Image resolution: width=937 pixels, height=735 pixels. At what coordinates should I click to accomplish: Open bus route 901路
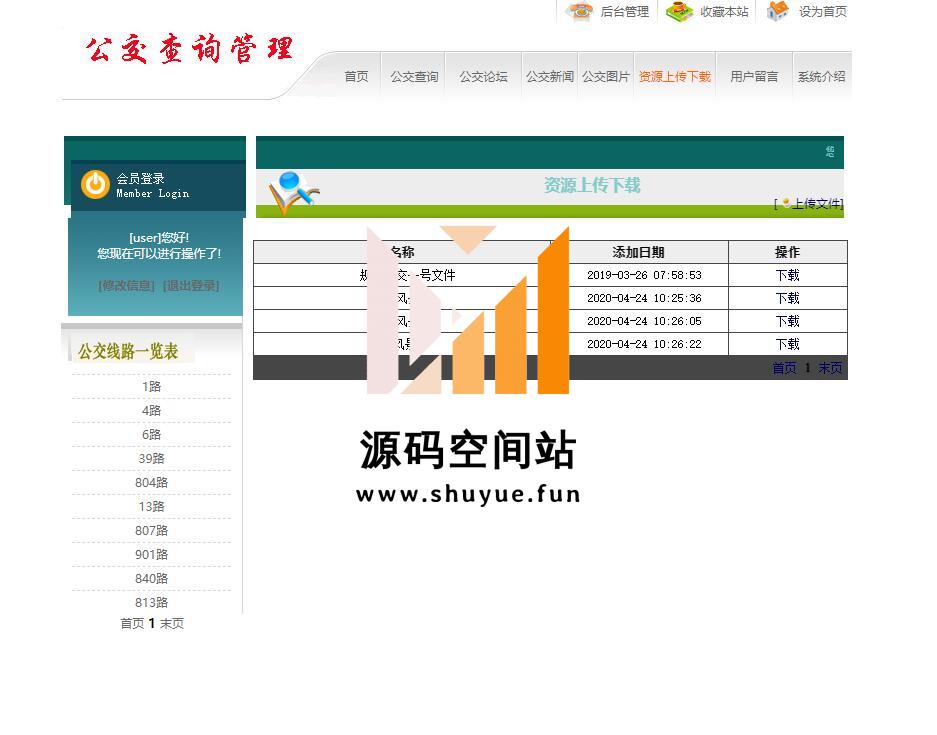coord(151,554)
